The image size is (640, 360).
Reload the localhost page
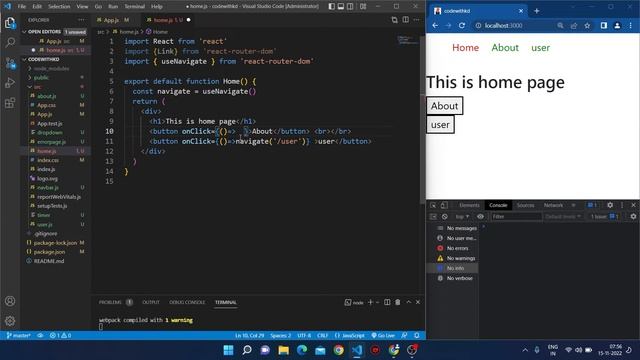(462, 25)
